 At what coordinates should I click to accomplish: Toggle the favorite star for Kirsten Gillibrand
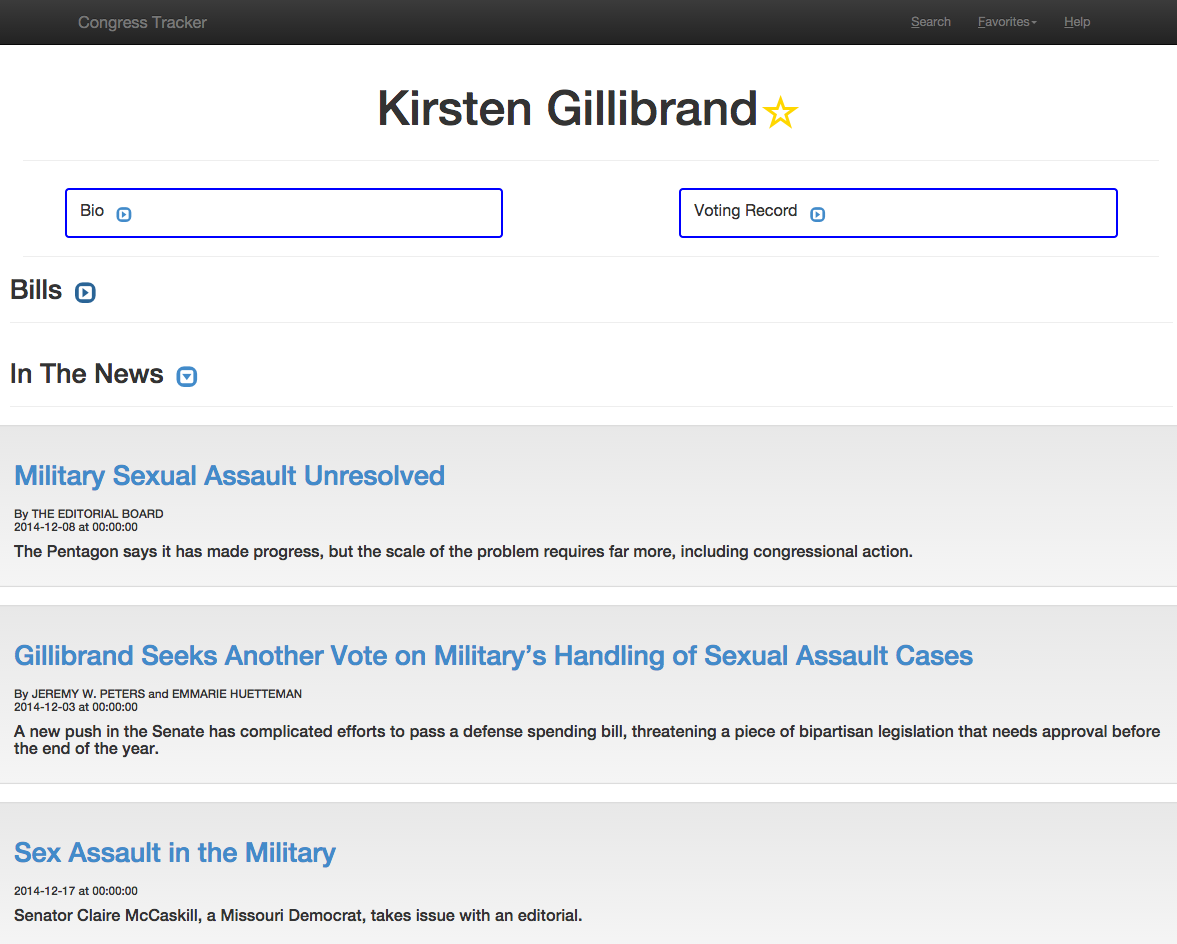[x=780, y=113]
